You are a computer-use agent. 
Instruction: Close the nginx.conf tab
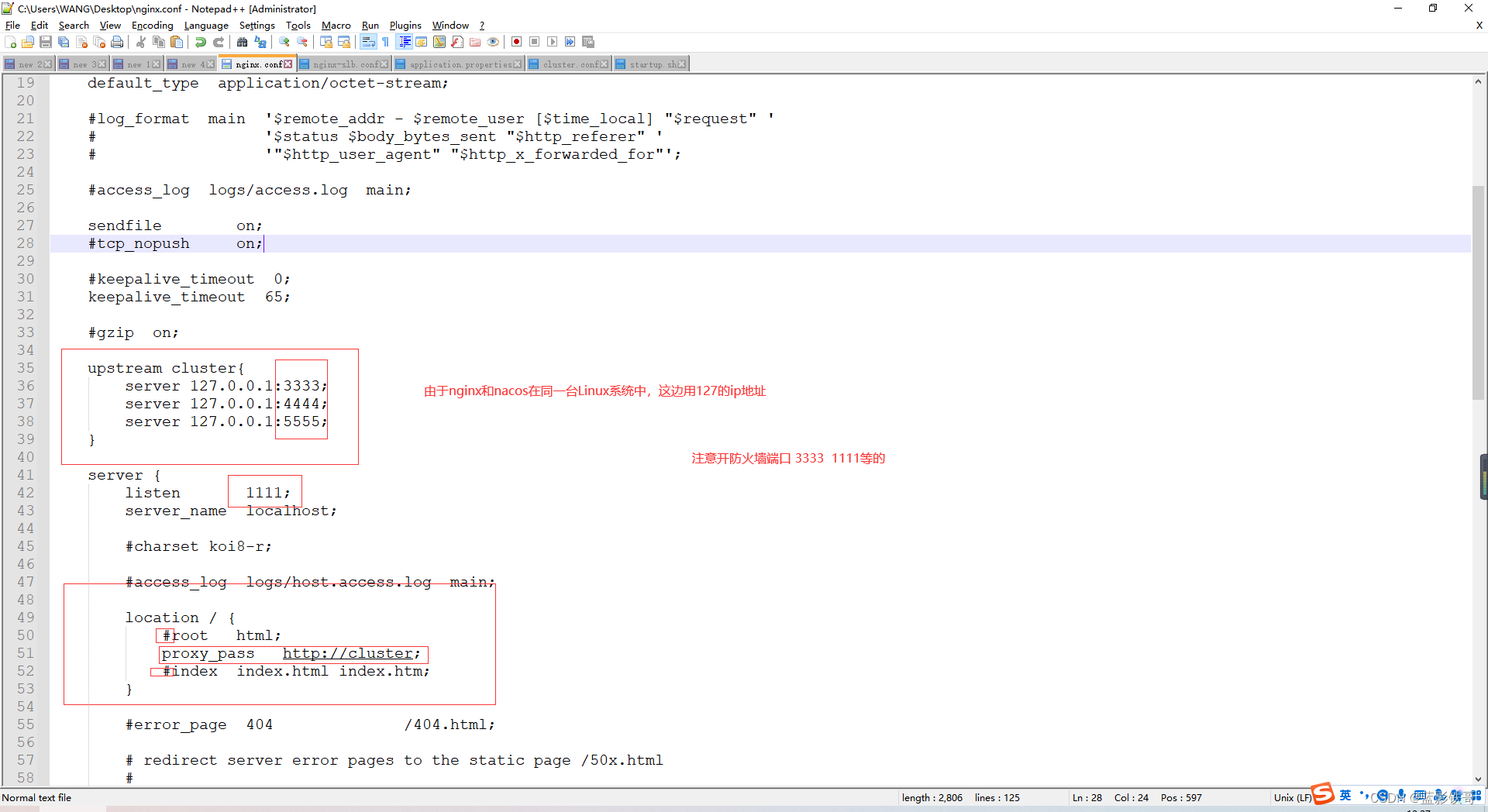(x=288, y=64)
